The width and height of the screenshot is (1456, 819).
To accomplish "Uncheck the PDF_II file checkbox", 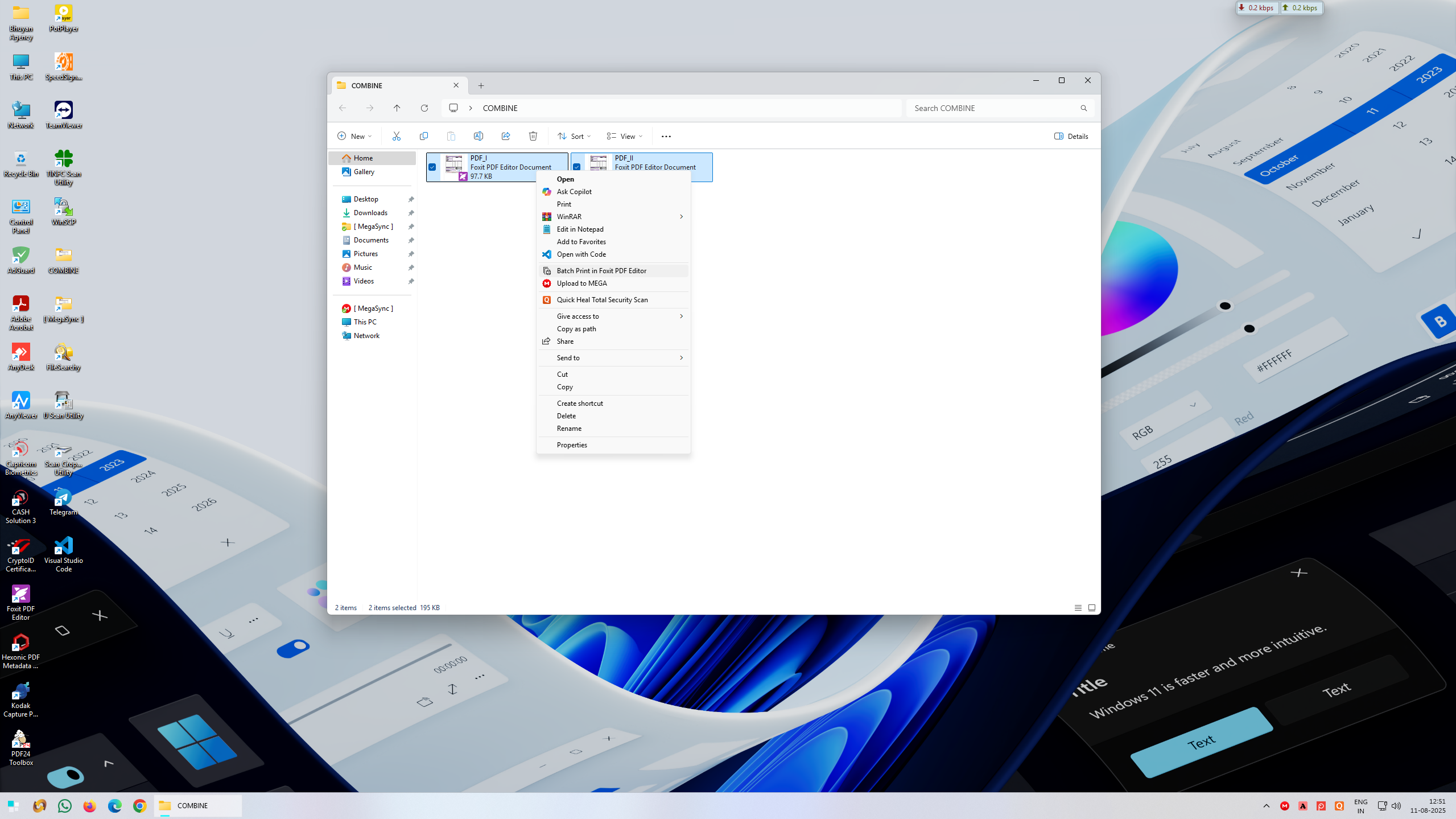I will [x=577, y=167].
